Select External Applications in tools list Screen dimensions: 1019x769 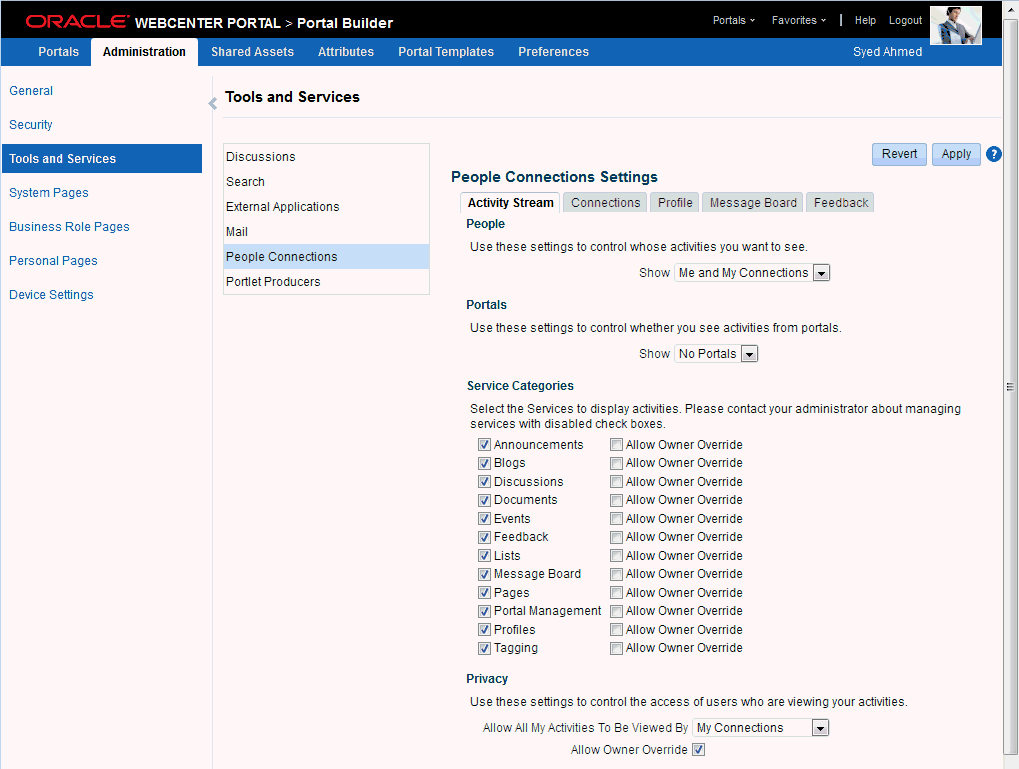[x=326, y=207]
